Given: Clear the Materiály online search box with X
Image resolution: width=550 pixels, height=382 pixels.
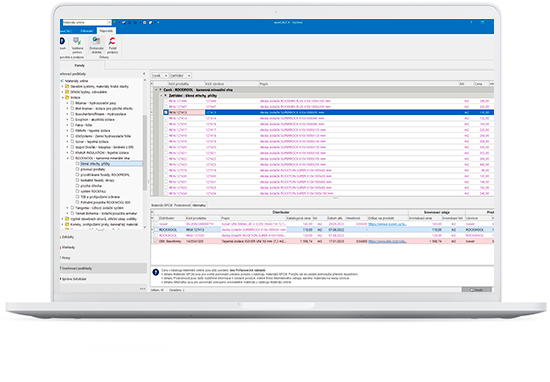Looking at the screenshot, I should (109, 22).
